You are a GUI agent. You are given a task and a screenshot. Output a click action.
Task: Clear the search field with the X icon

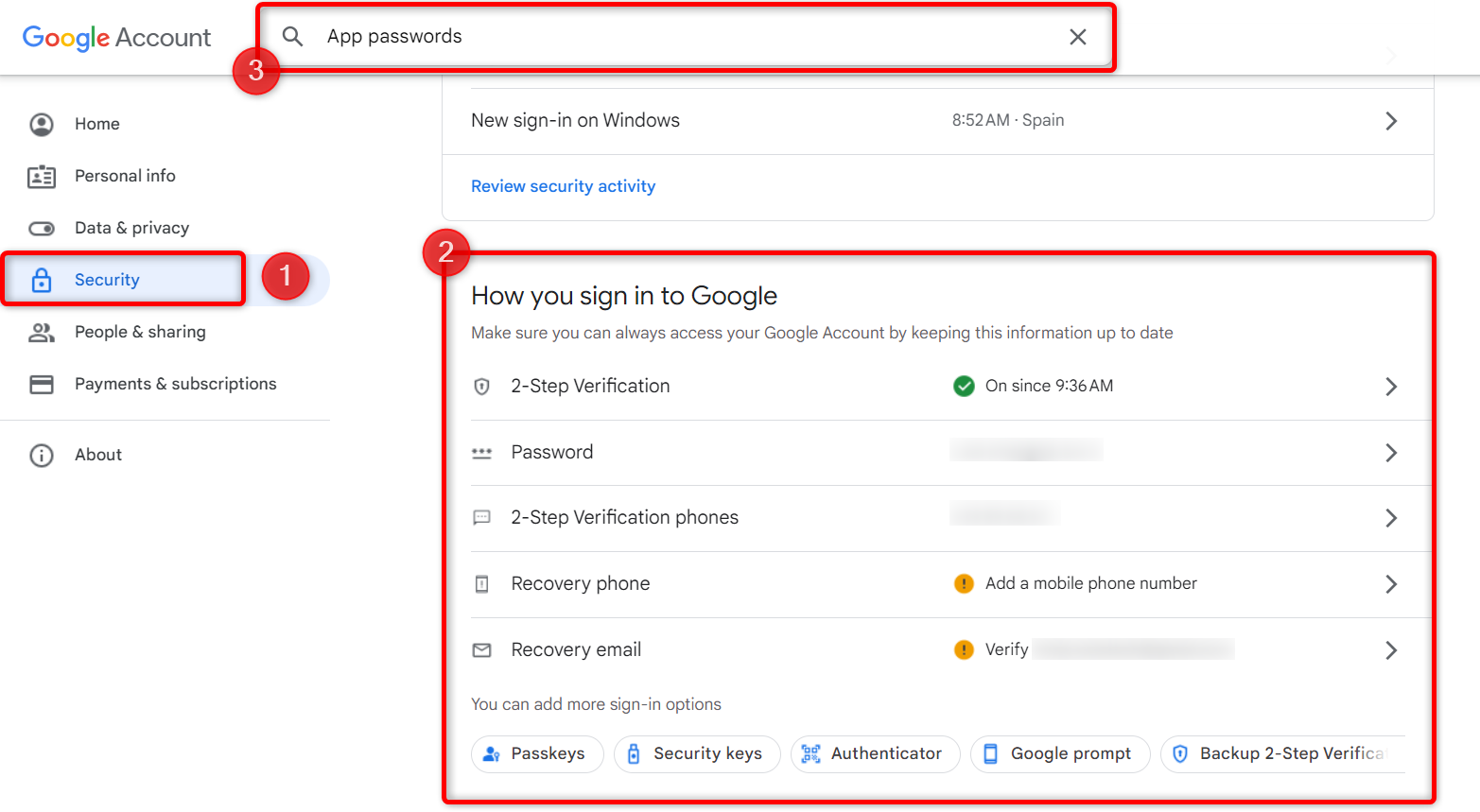1077,37
